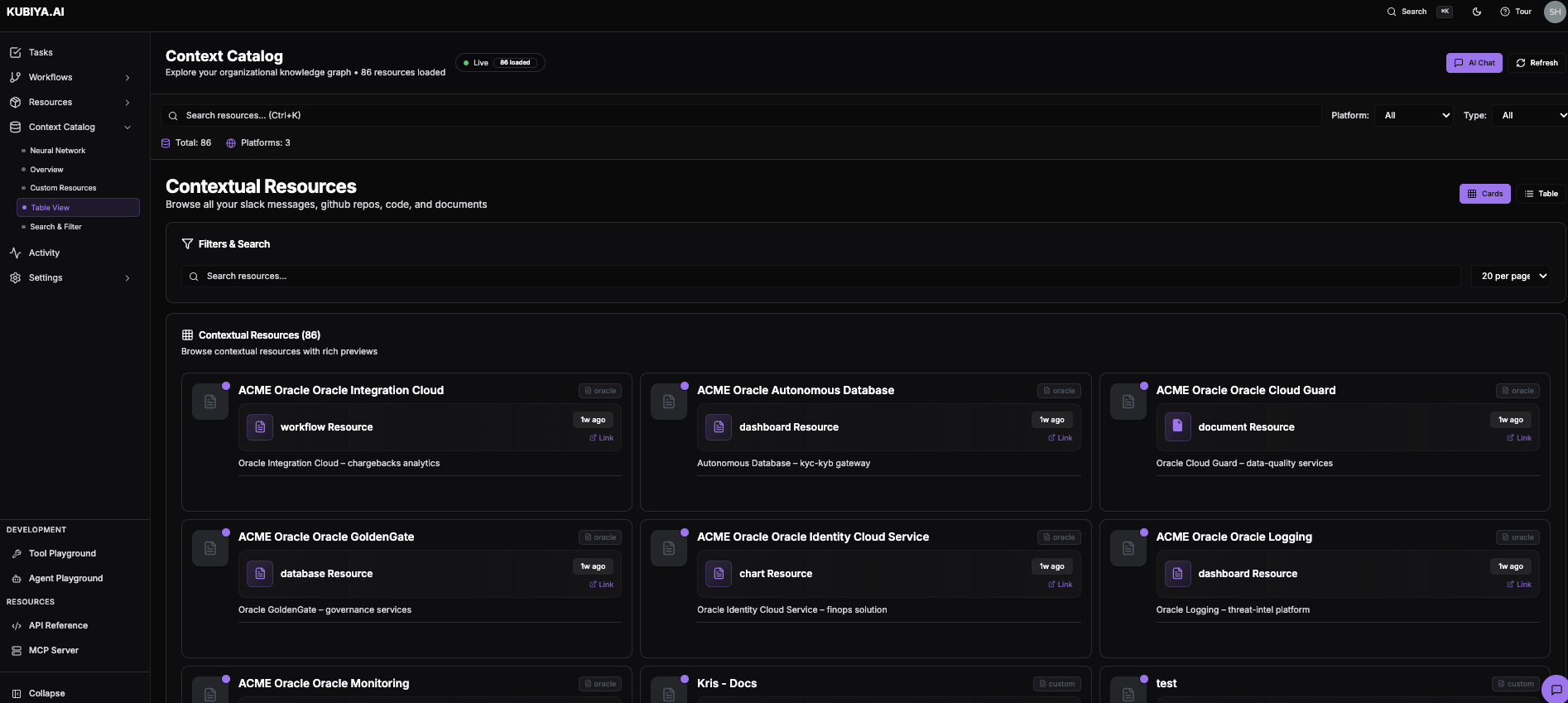
Task: Expand the Settings submenu chevron
Action: click(x=127, y=278)
